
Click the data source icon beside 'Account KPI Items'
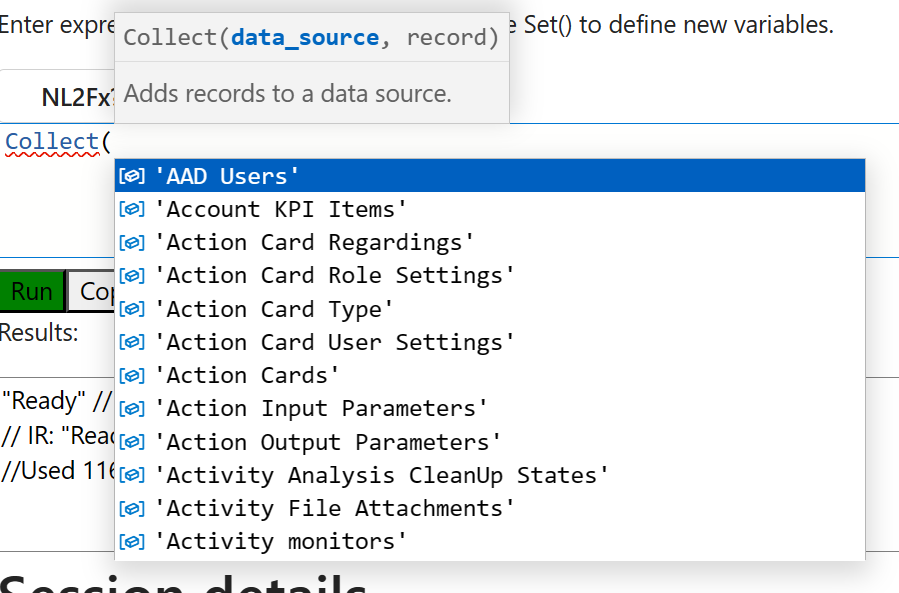pyautogui.click(x=131, y=208)
